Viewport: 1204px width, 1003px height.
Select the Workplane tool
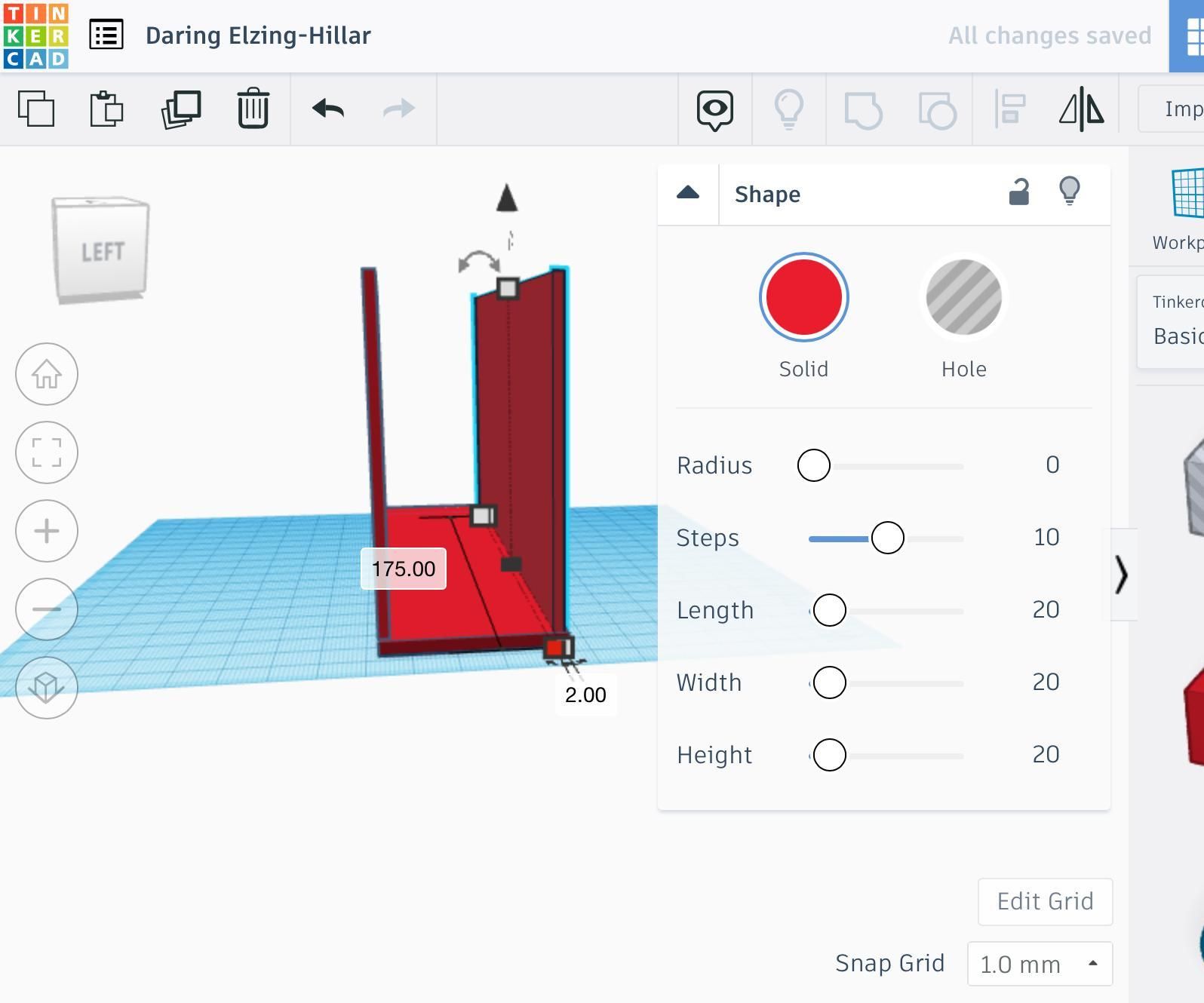(1178, 208)
